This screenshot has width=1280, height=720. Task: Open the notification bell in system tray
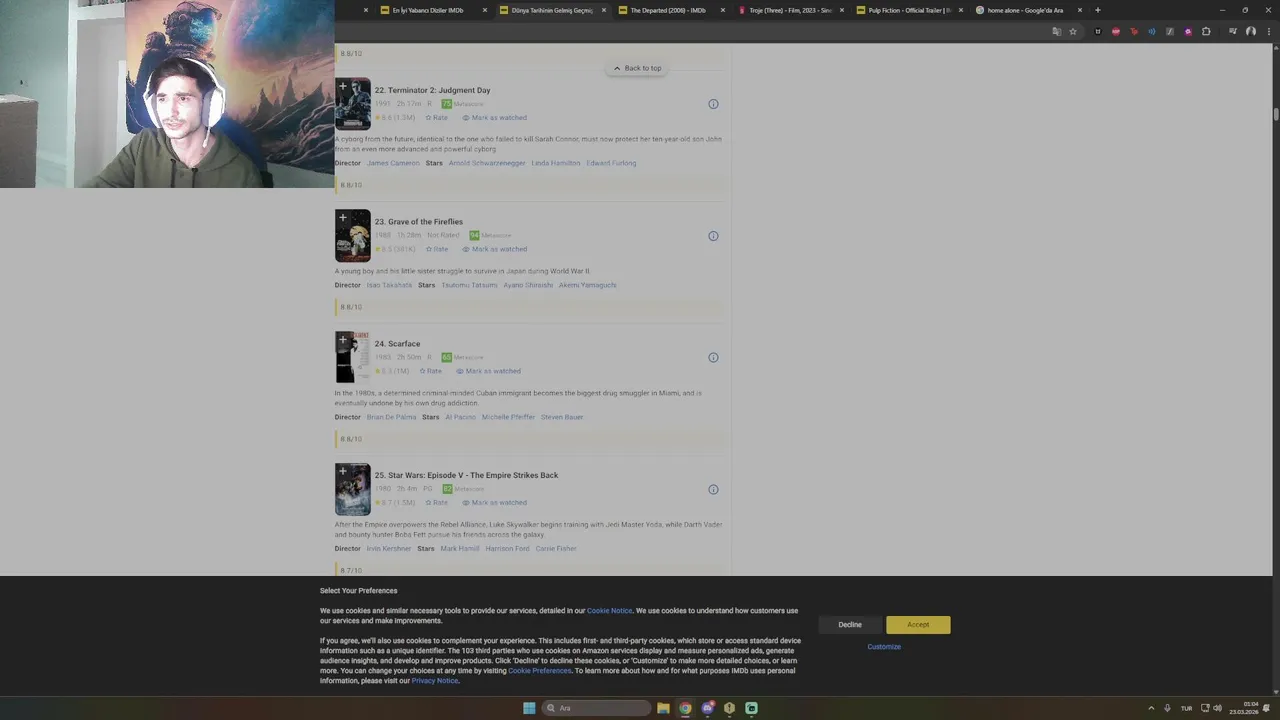pyautogui.click(x=1267, y=708)
